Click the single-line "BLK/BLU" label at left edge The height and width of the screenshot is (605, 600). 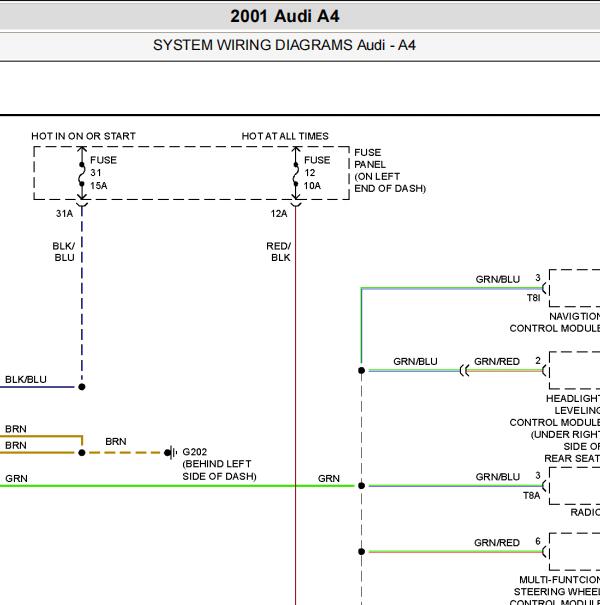[26, 380]
